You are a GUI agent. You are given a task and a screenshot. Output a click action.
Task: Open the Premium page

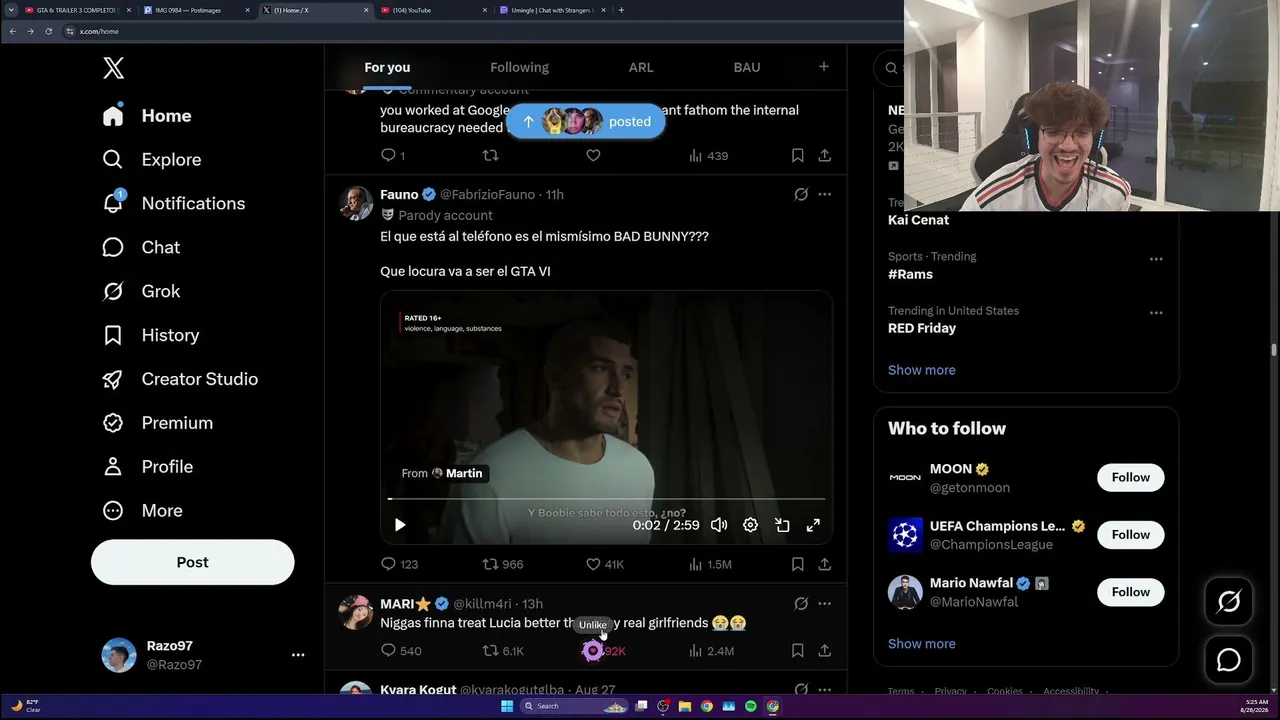point(158,423)
